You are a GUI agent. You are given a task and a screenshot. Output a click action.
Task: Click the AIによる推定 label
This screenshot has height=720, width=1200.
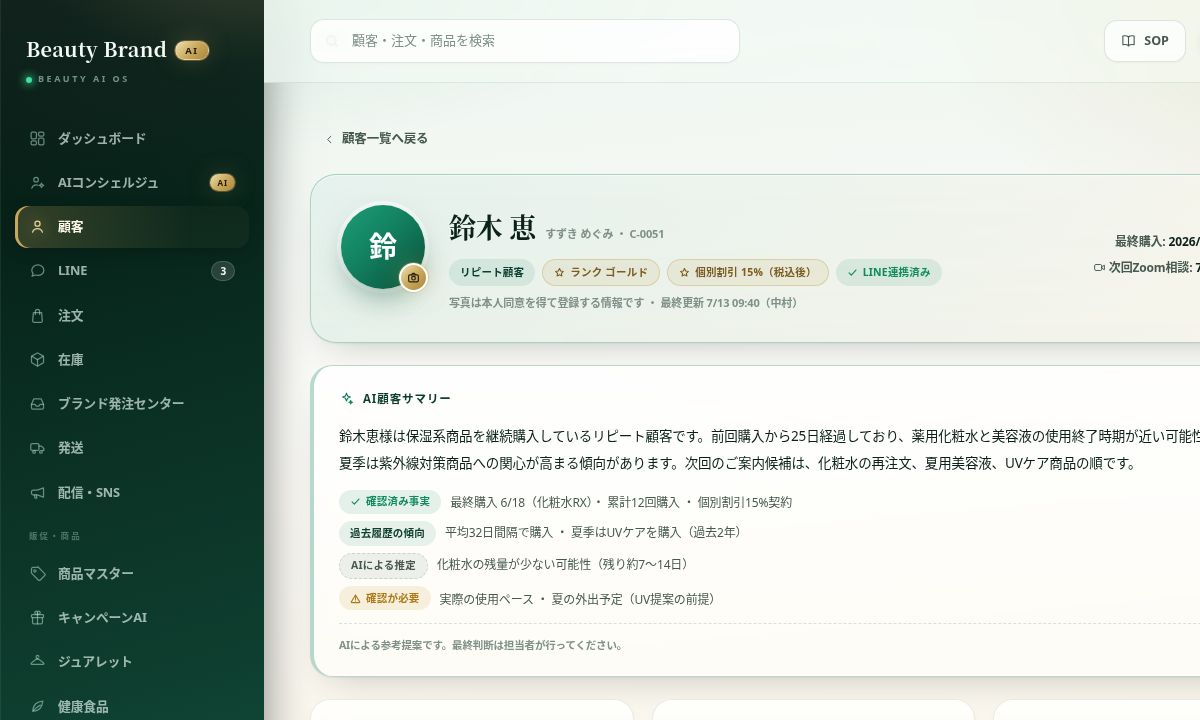[x=383, y=565]
